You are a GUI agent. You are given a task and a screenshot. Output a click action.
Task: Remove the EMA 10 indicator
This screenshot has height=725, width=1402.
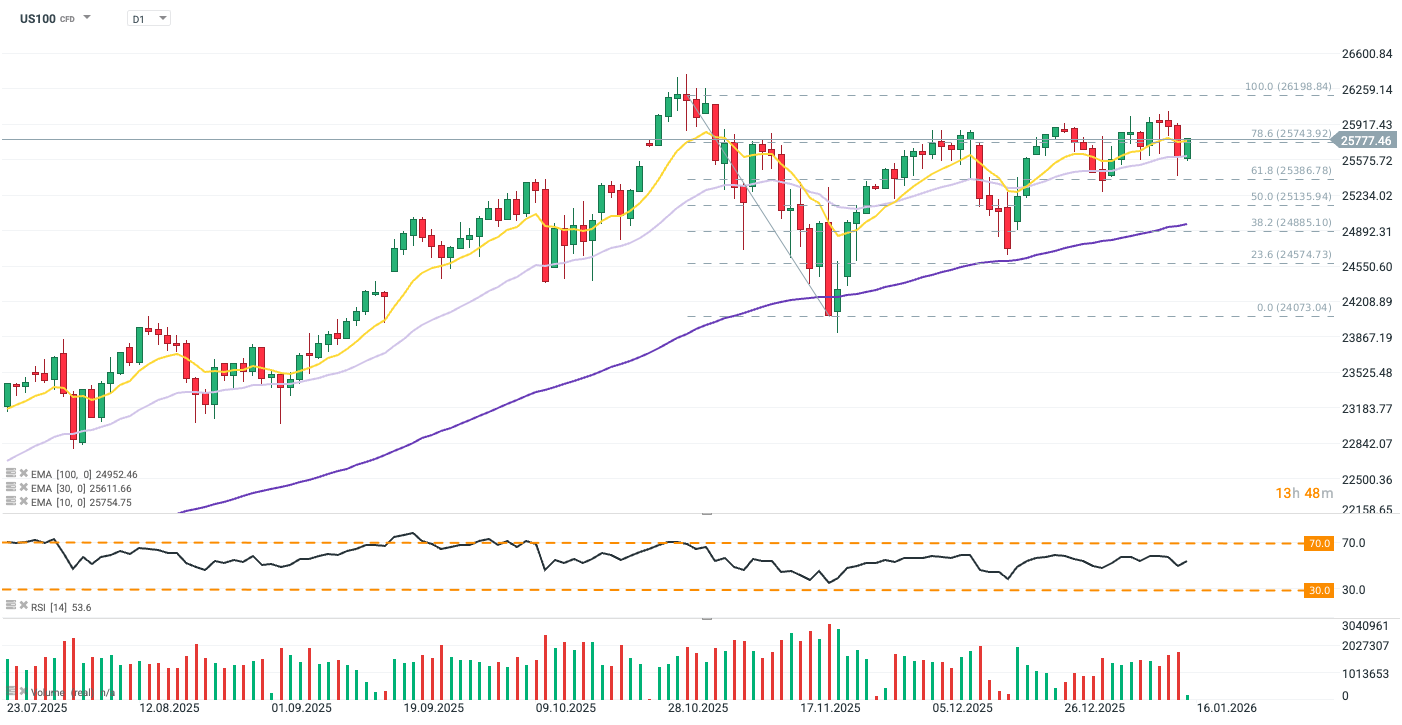point(23,502)
